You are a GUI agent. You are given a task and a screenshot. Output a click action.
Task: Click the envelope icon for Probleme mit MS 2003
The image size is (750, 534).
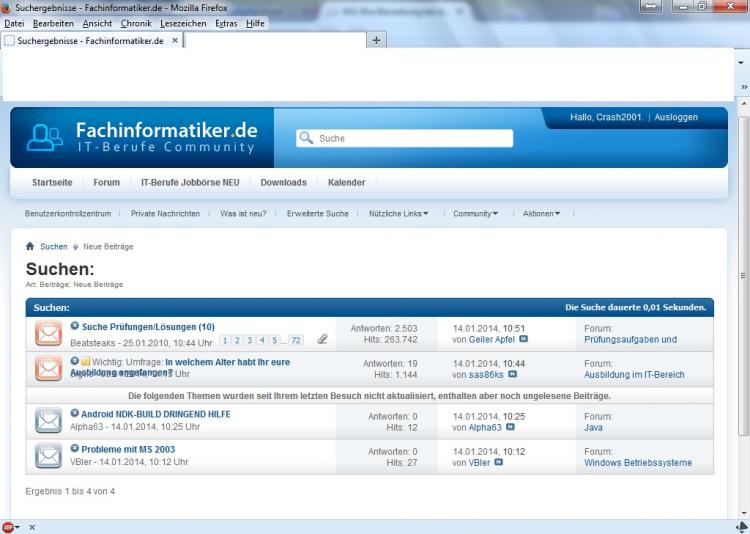click(48, 456)
